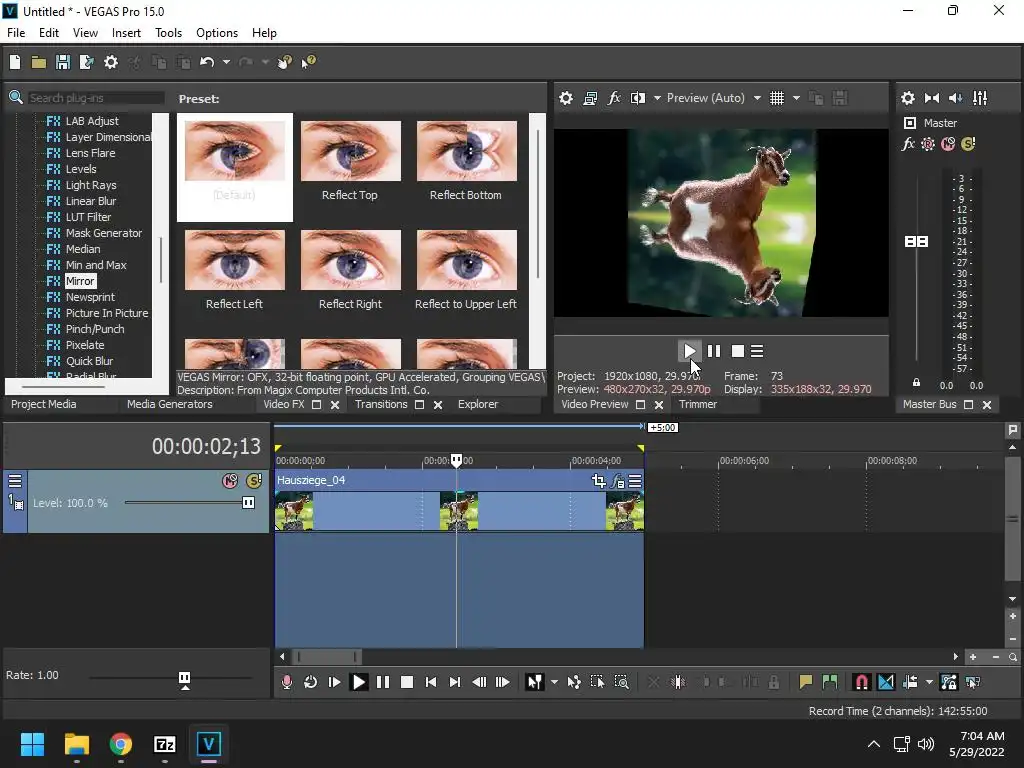Viewport: 1024px width, 768px height.
Task: Open Master Bus audio properties gear
Action: click(908, 98)
